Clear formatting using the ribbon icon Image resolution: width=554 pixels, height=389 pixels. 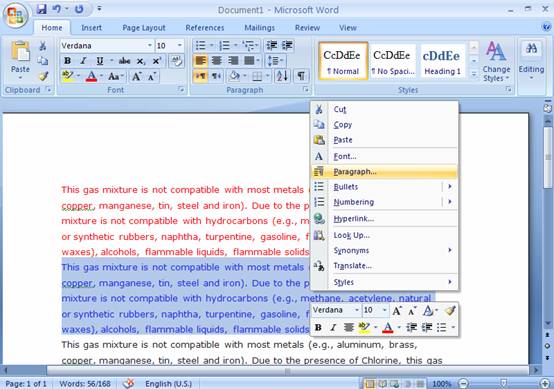click(176, 61)
